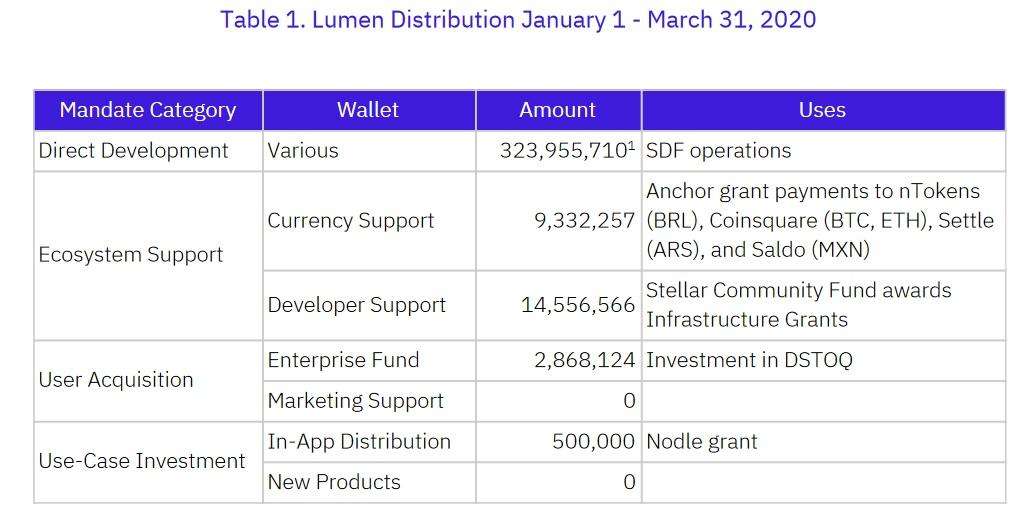This screenshot has height=507, width=1020.
Task: Select the Uses column header
Action: point(822,110)
